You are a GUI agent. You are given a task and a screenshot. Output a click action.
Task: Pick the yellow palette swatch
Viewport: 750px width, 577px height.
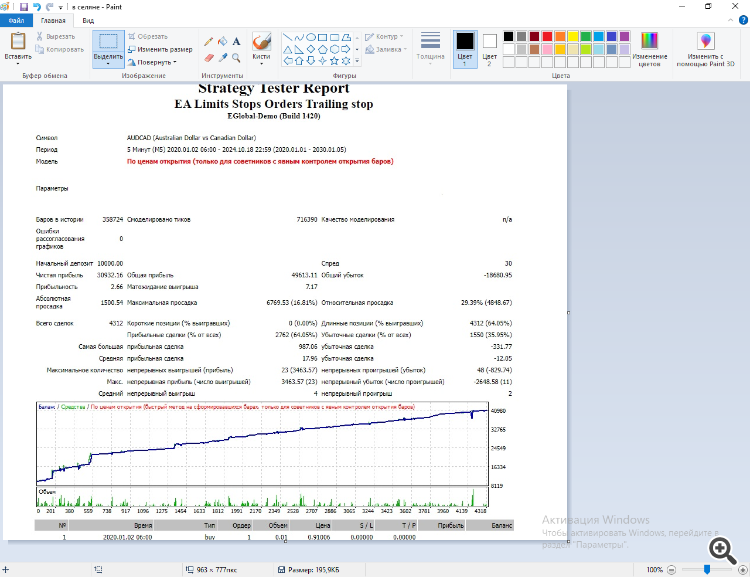(x=573, y=36)
